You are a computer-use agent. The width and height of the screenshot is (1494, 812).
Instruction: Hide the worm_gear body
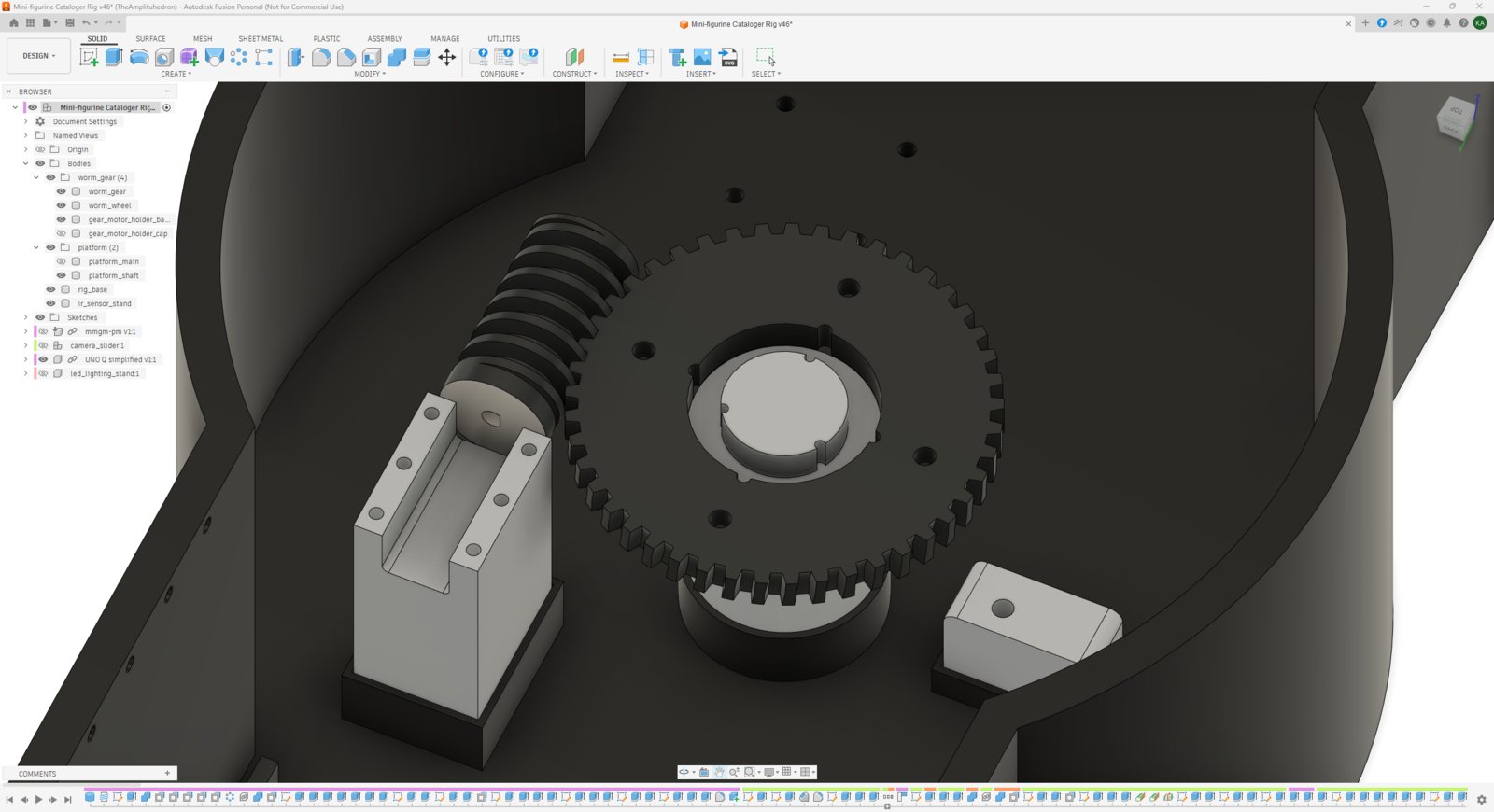click(x=62, y=191)
